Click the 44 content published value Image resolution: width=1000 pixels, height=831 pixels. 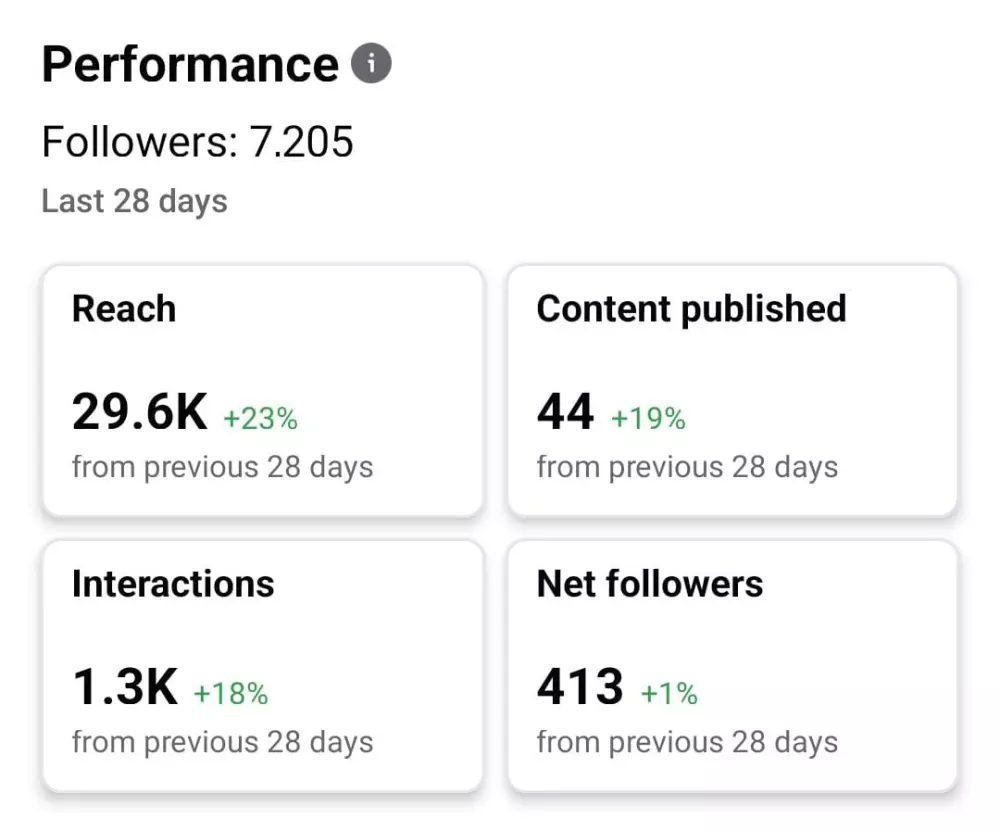click(x=566, y=412)
